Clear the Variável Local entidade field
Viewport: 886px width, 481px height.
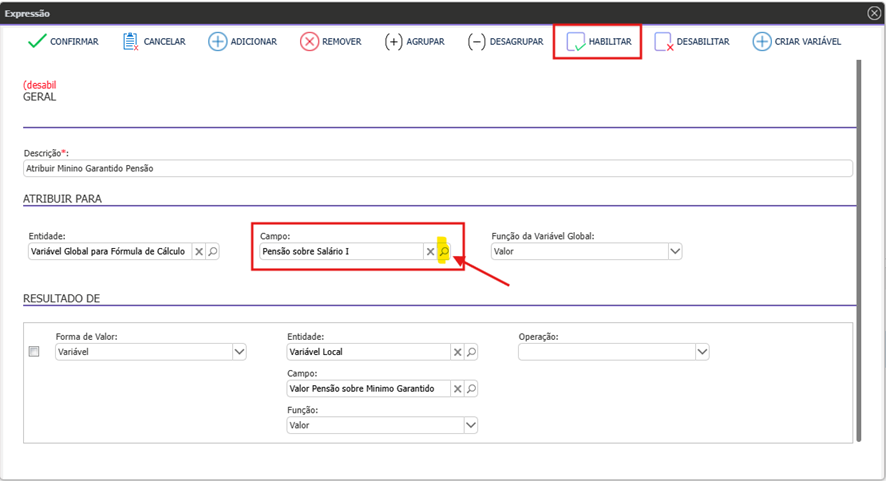tap(457, 352)
